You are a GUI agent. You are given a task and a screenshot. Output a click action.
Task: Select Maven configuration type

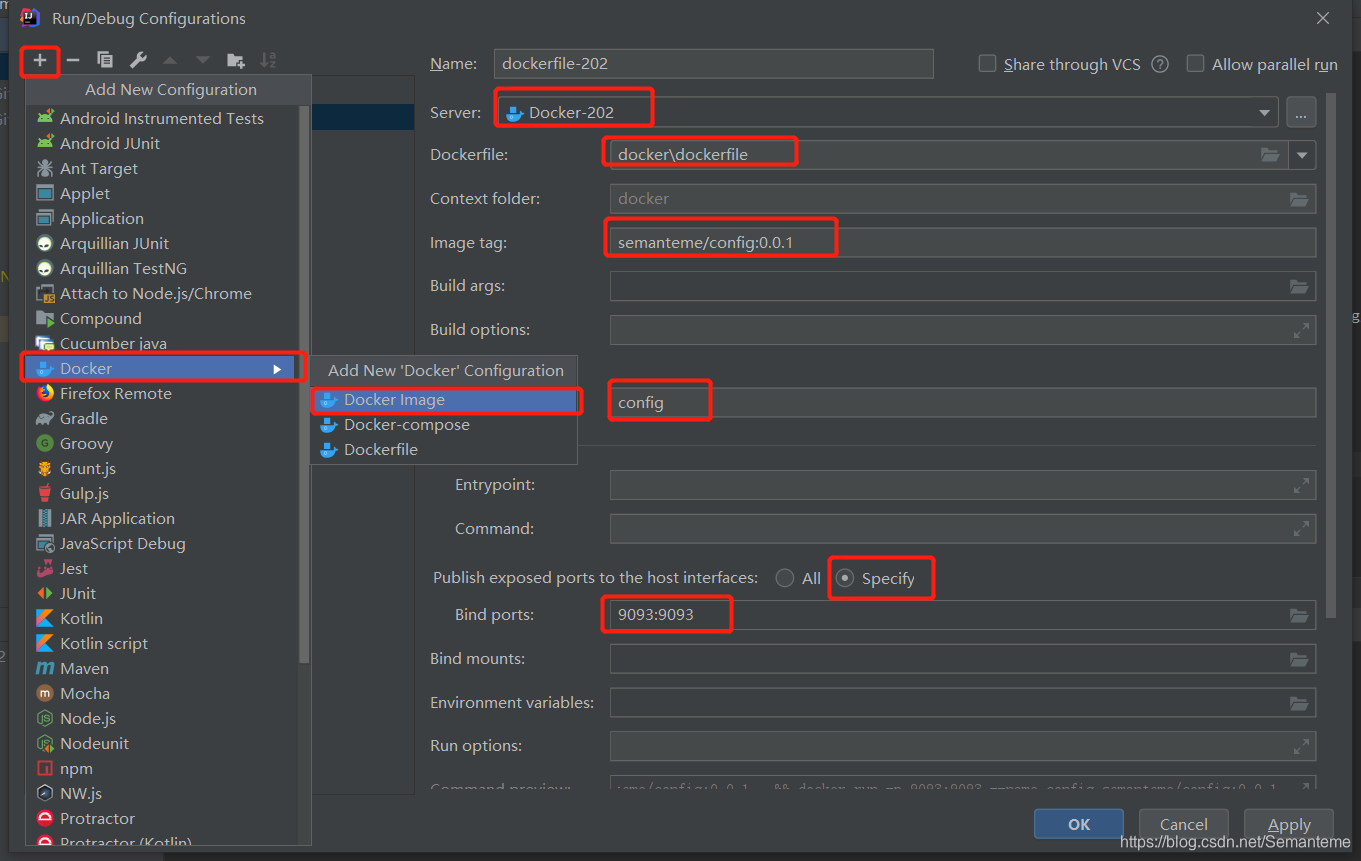[162, 668]
